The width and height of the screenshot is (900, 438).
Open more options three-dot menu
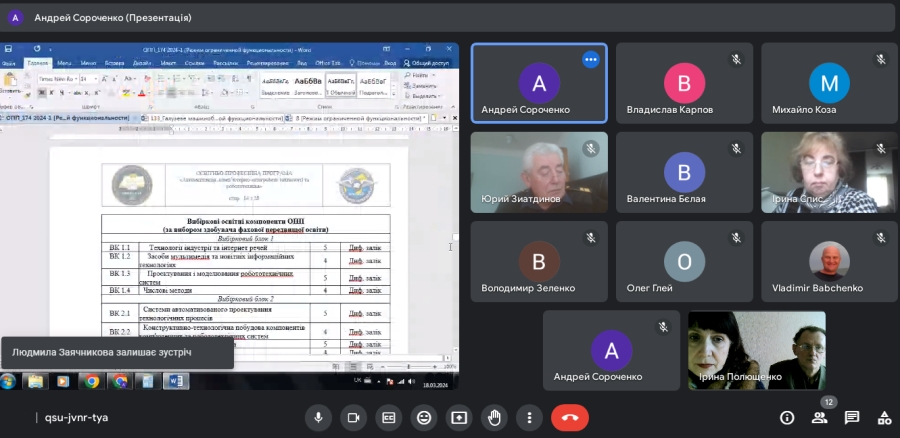coord(529,417)
